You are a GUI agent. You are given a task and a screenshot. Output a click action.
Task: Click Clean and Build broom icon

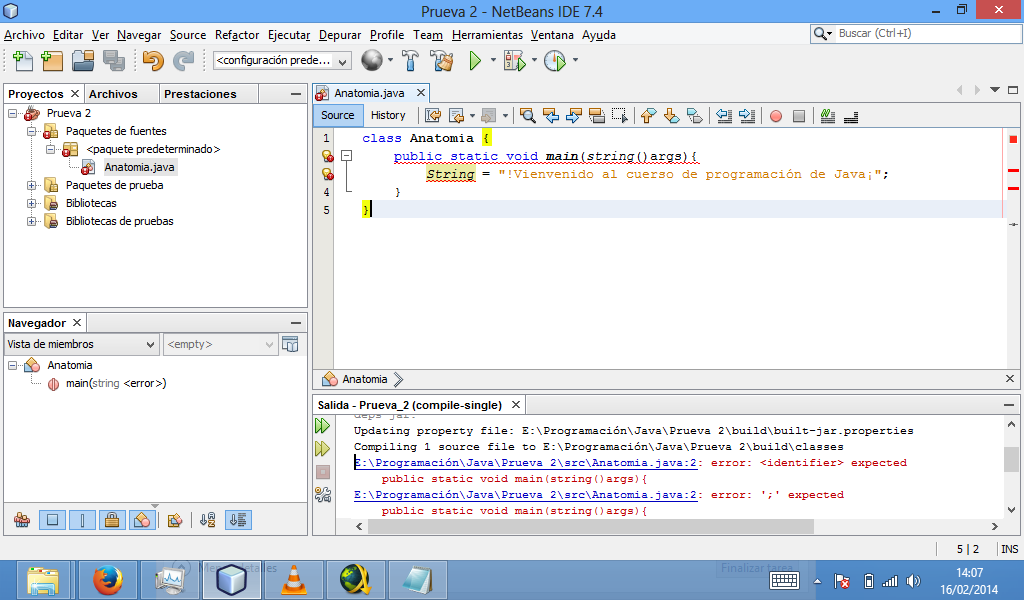point(440,61)
